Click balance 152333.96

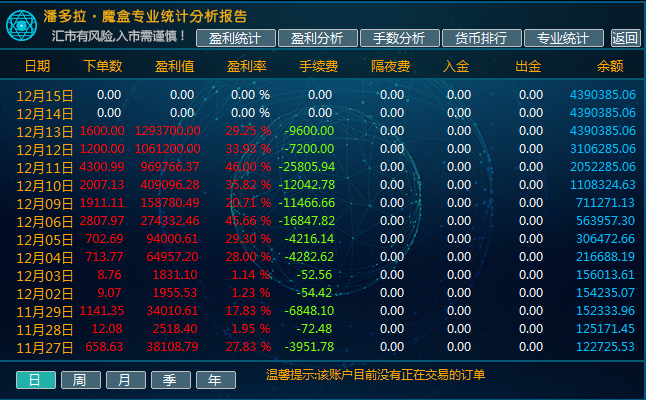[x=605, y=311]
